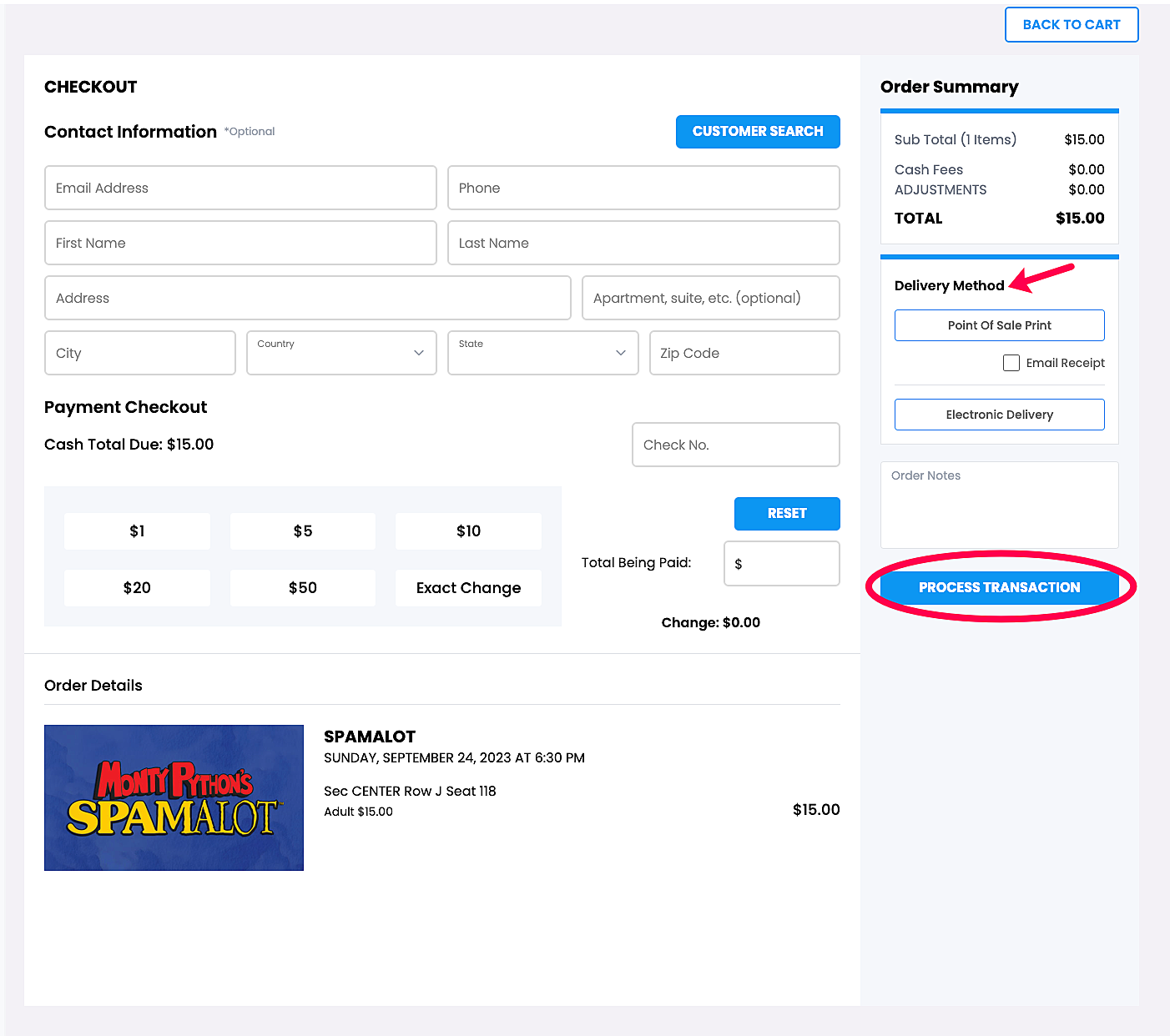Select the First Name input
The image size is (1170, 1036).
(x=240, y=243)
